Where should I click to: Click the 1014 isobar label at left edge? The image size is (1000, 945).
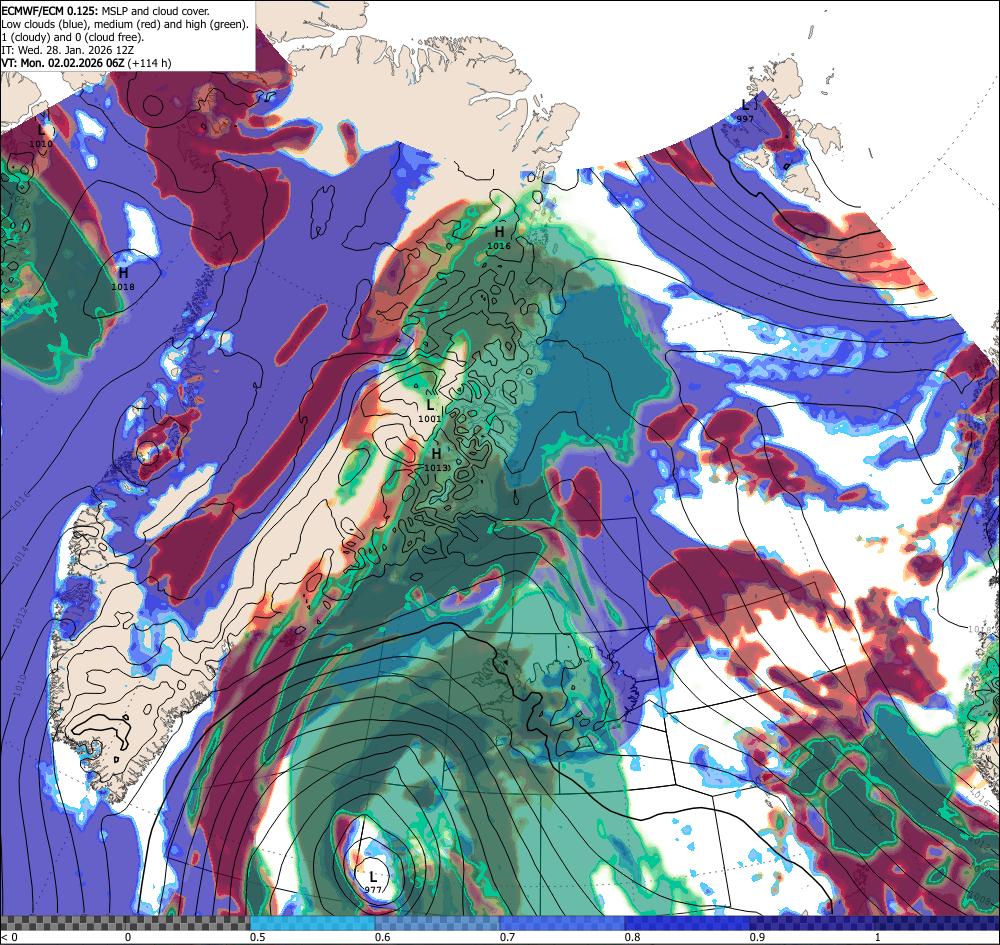22,555
